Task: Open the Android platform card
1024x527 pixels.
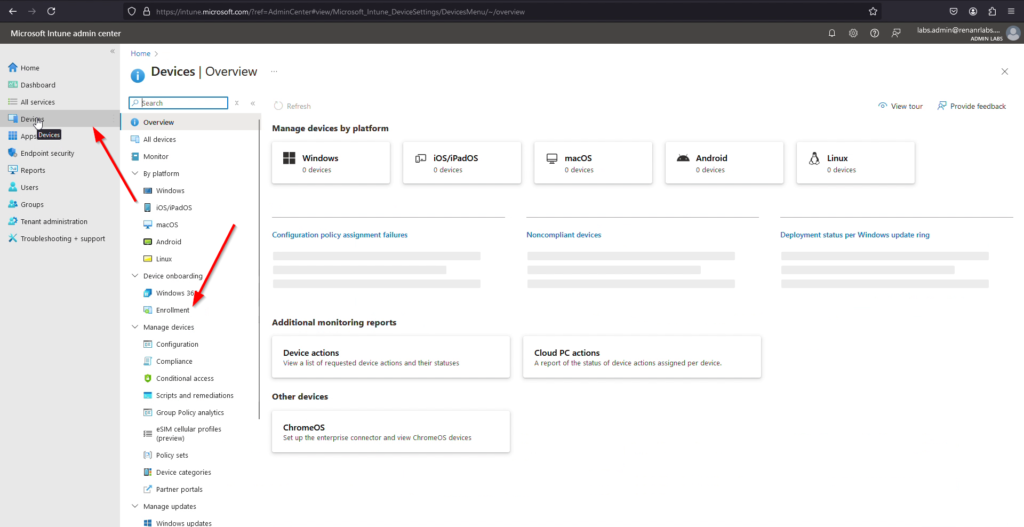Action: (725, 163)
